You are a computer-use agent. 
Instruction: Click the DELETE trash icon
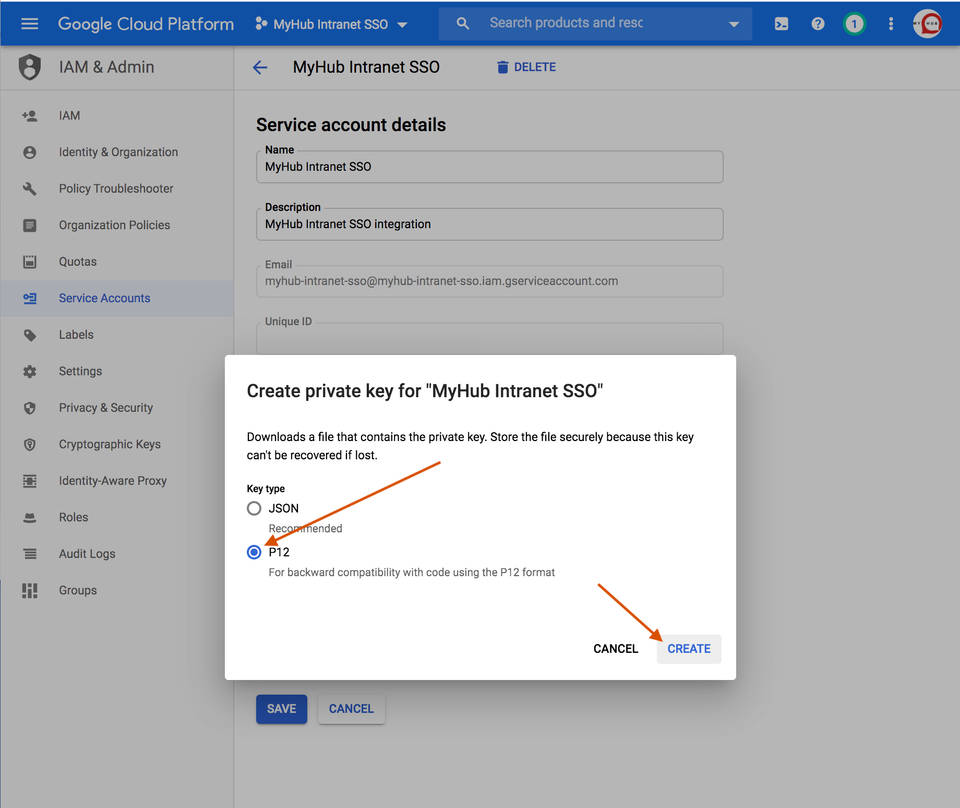[x=502, y=66]
